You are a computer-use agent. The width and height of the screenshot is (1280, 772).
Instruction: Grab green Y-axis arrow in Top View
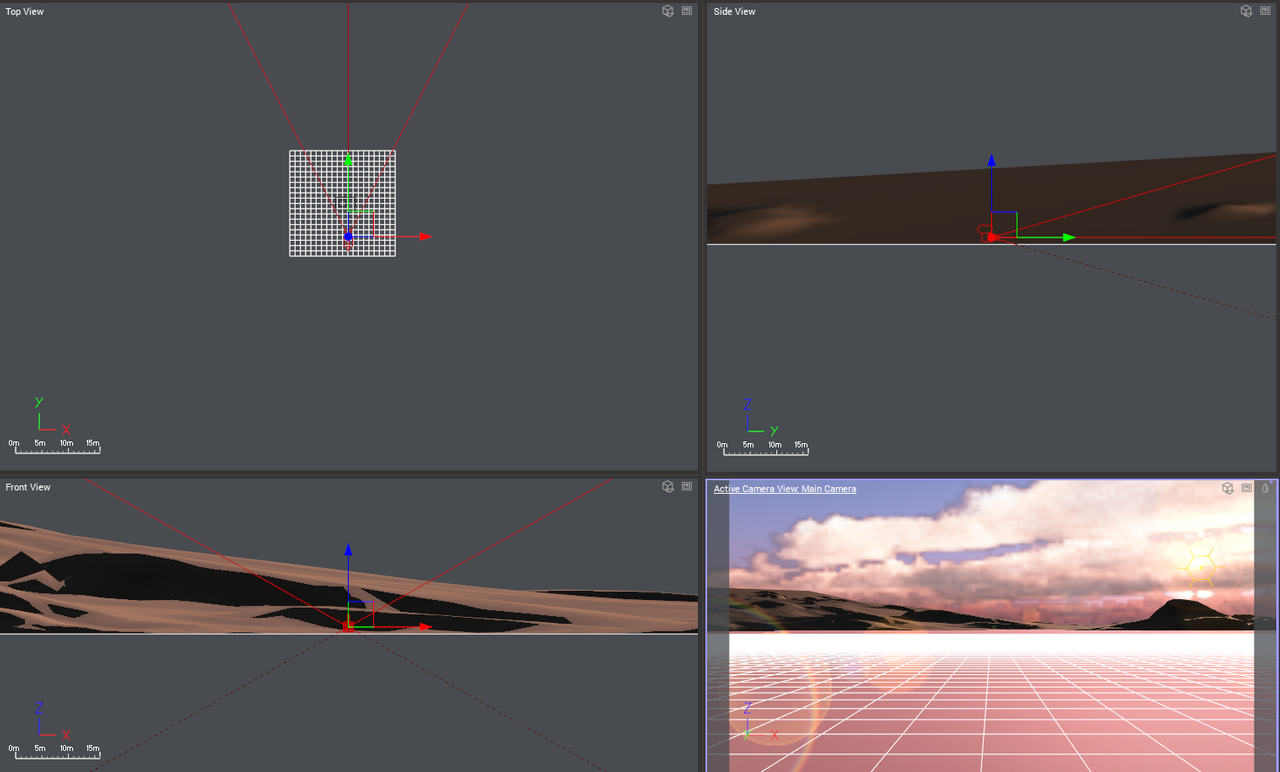click(348, 160)
